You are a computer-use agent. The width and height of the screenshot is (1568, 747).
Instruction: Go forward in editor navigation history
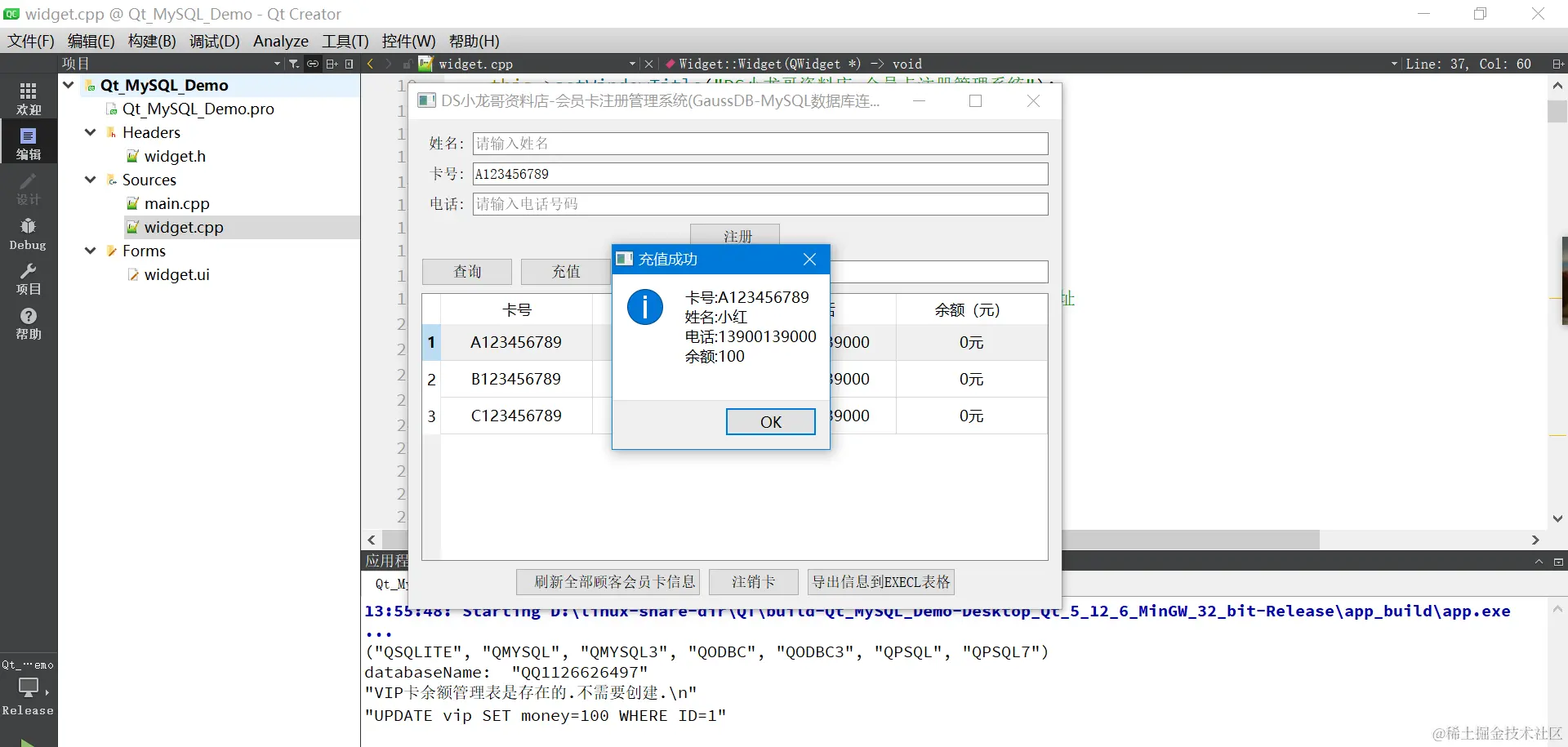[x=389, y=64]
